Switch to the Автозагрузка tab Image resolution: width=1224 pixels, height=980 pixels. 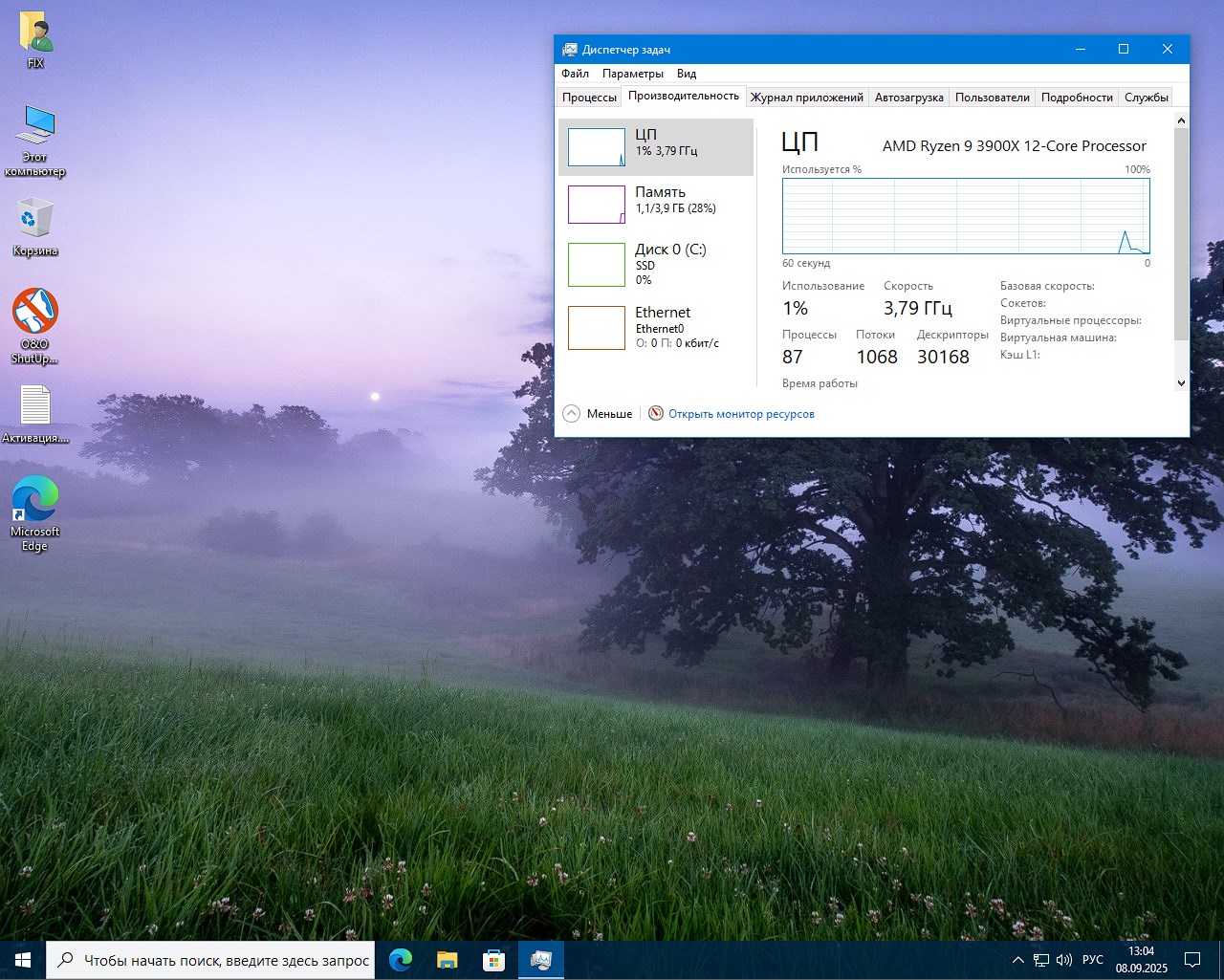click(x=908, y=98)
